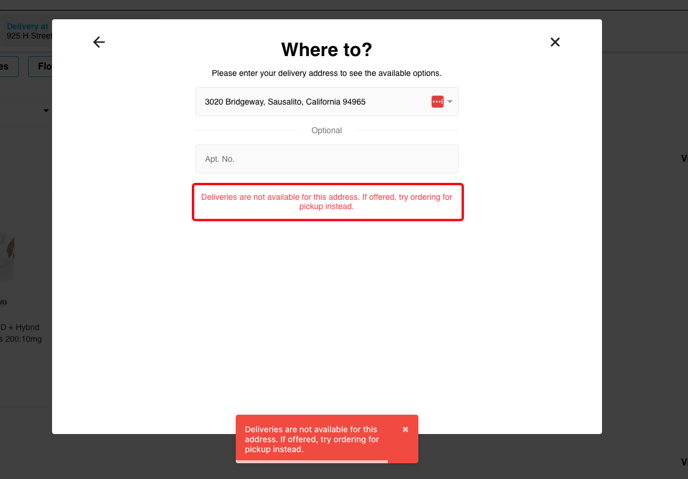Expand the address suggestions dropdown arrow

pyautogui.click(x=450, y=102)
